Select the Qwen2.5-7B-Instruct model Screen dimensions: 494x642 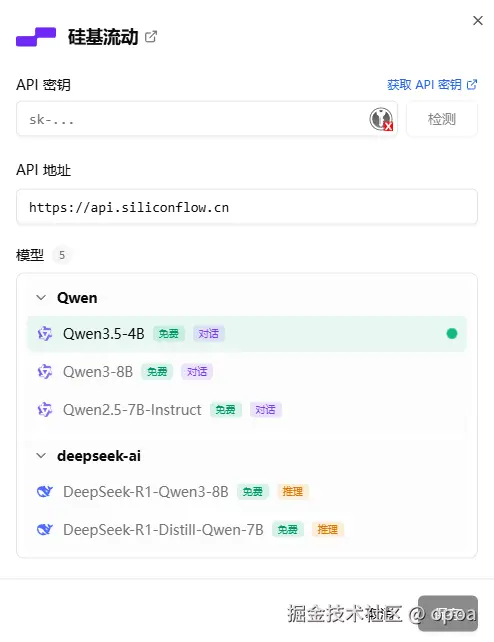(x=247, y=410)
